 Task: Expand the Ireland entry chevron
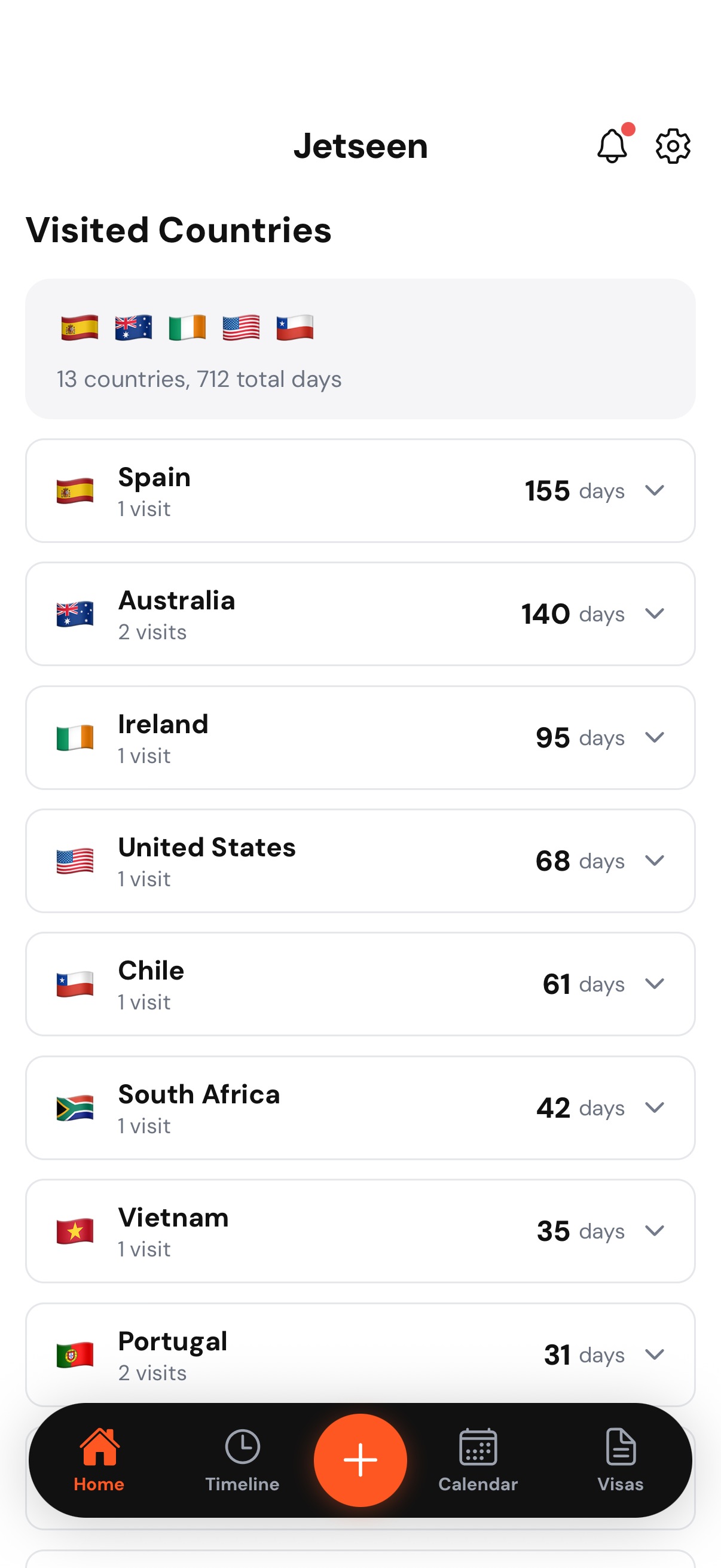(x=655, y=737)
